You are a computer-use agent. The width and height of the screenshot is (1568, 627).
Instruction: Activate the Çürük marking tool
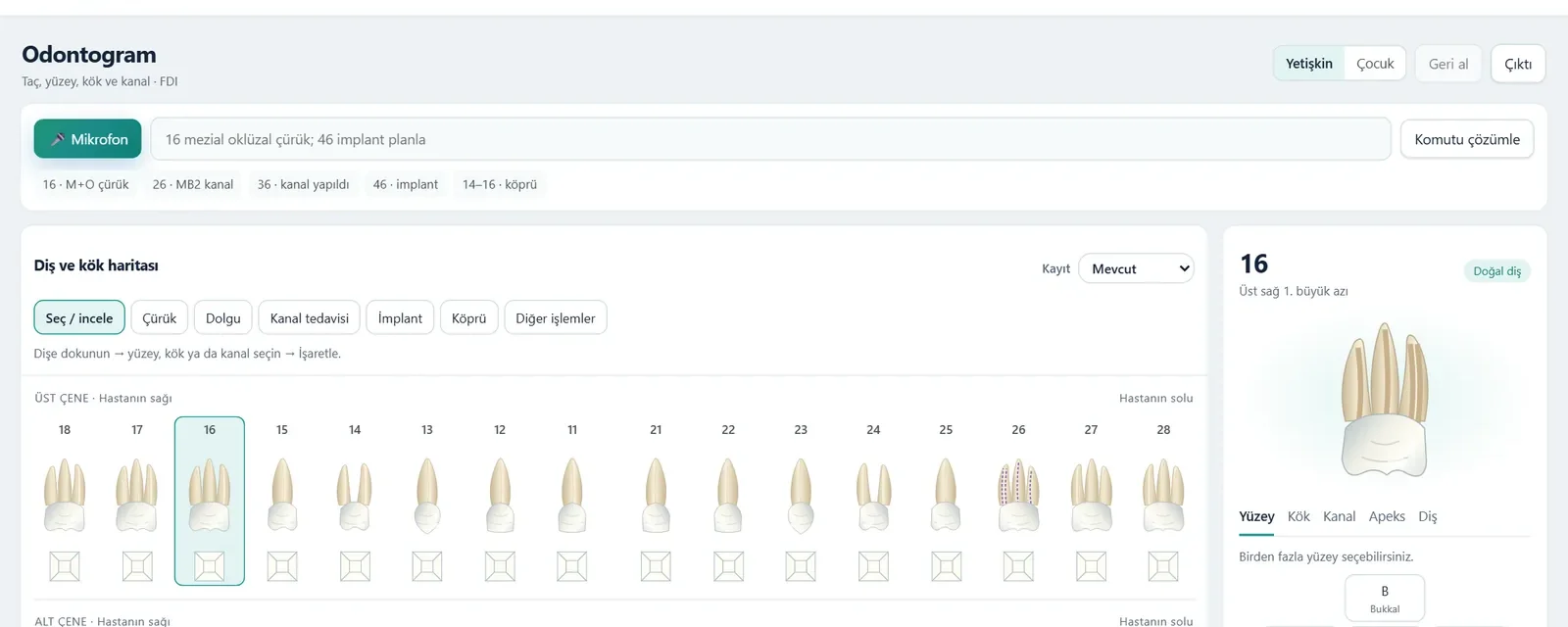tap(160, 317)
